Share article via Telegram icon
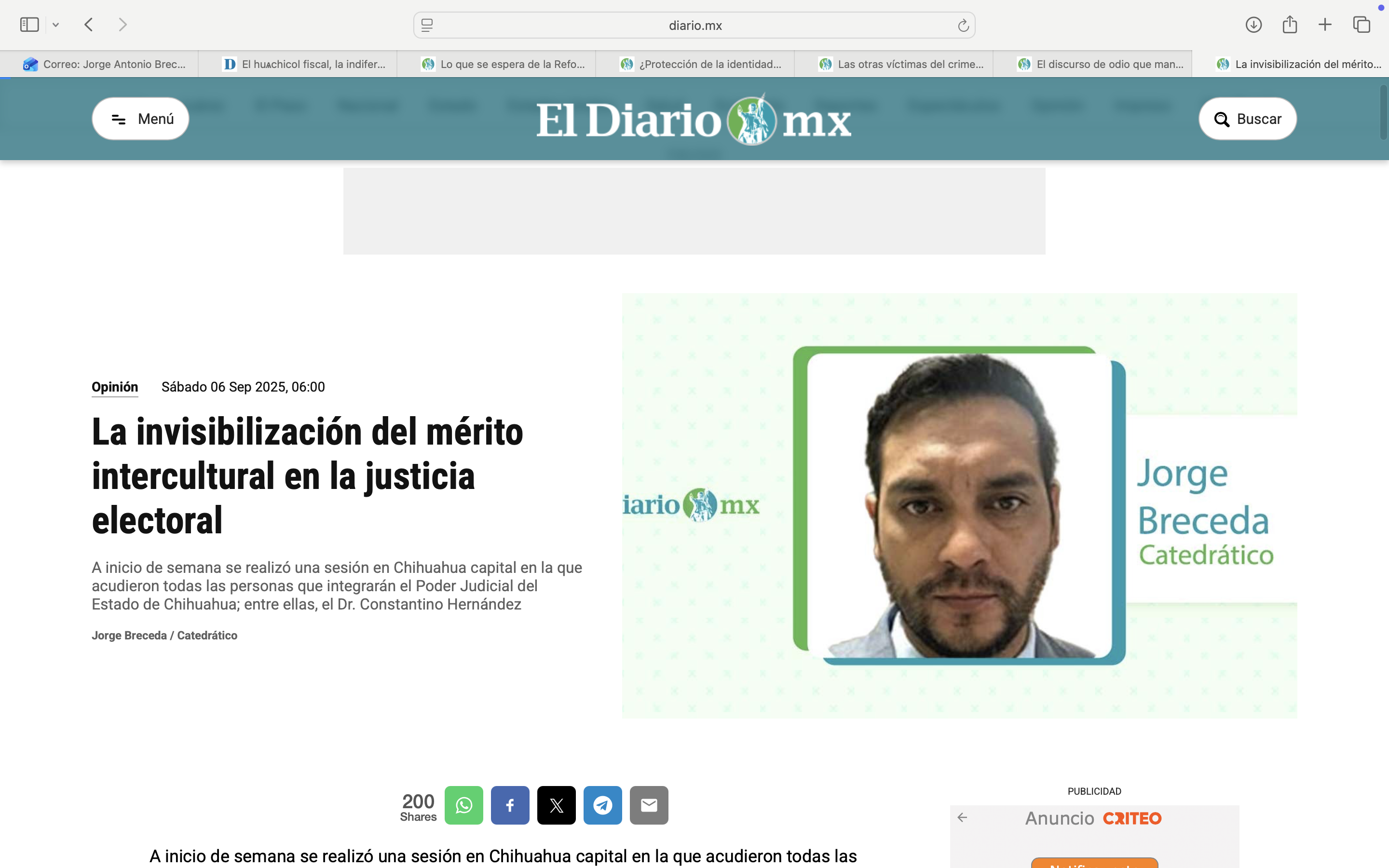The image size is (1389, 868). pyautogui.click(x=602, y=805)
